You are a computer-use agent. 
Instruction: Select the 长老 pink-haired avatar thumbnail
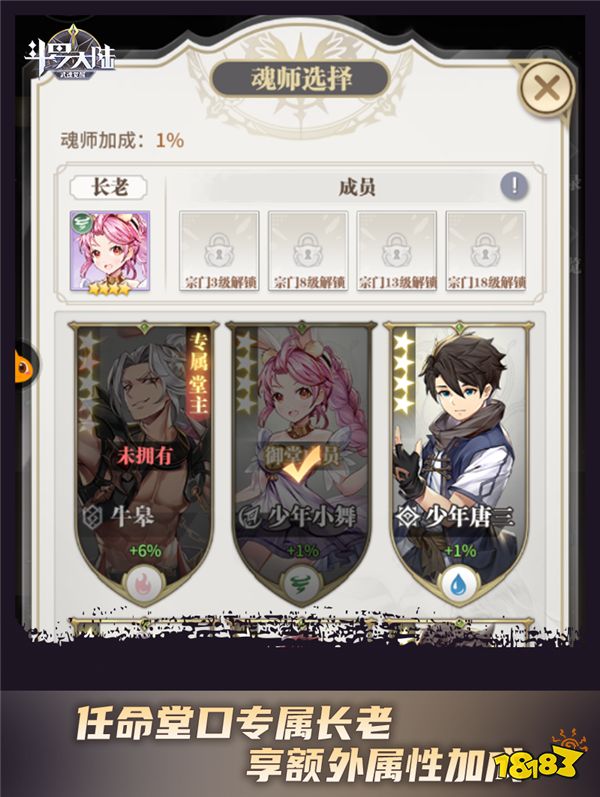coord(110,252)
